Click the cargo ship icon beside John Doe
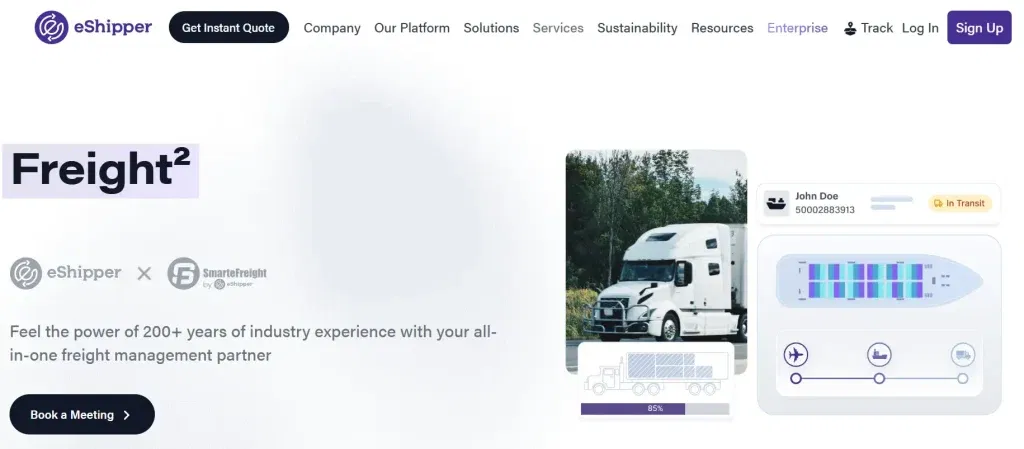1024x449 pixels. 776,203
